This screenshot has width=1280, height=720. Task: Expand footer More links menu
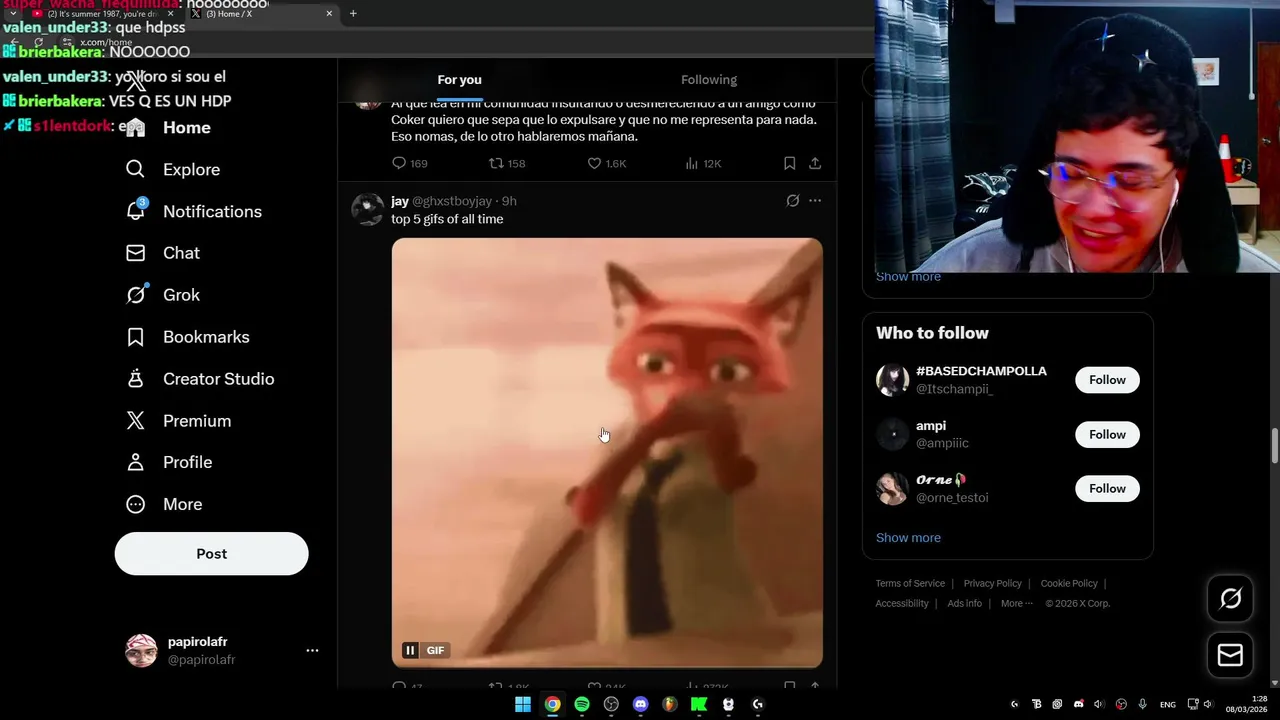pyautogui.click(x=1017, y=603)
